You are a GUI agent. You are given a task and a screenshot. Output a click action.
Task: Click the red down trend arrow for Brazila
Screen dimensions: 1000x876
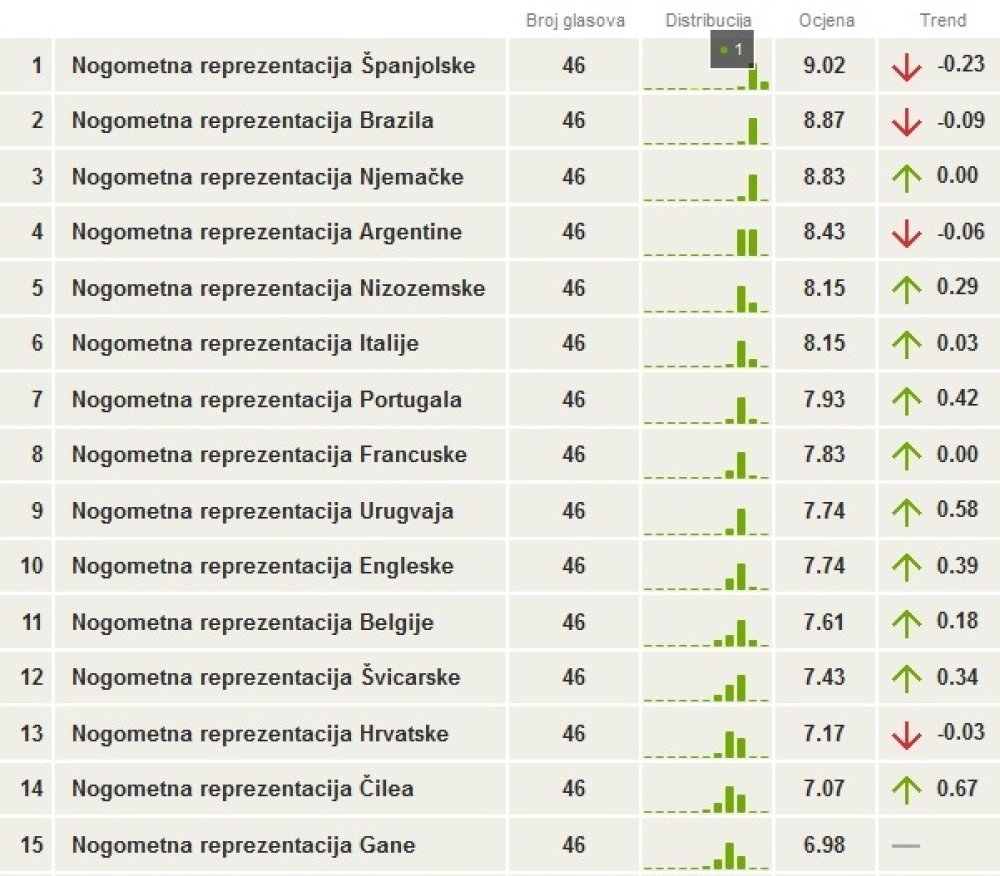point(906,122)
